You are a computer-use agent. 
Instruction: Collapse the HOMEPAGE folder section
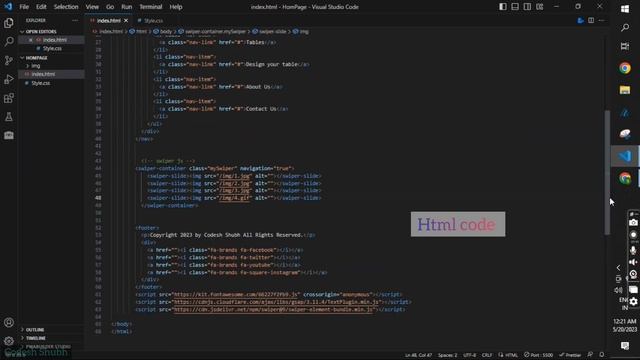[x=51, y=58]
